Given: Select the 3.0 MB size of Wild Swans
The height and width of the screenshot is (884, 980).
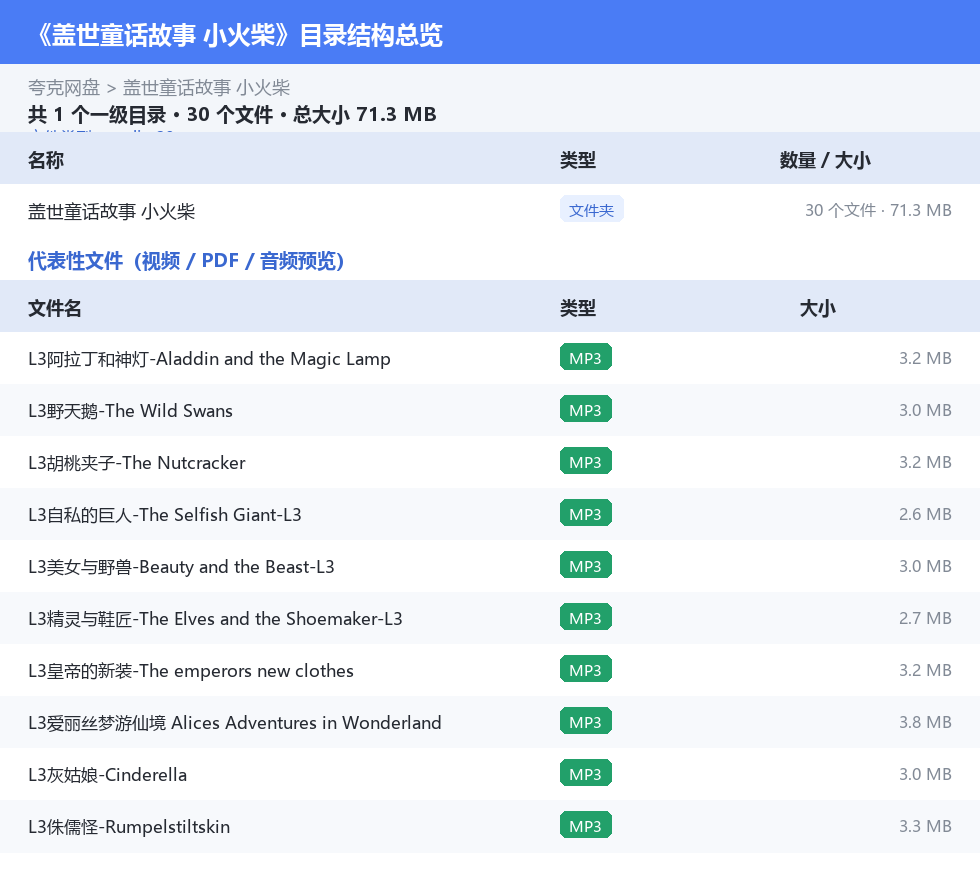Looking at the screenshot, I should tap(925, 410).
